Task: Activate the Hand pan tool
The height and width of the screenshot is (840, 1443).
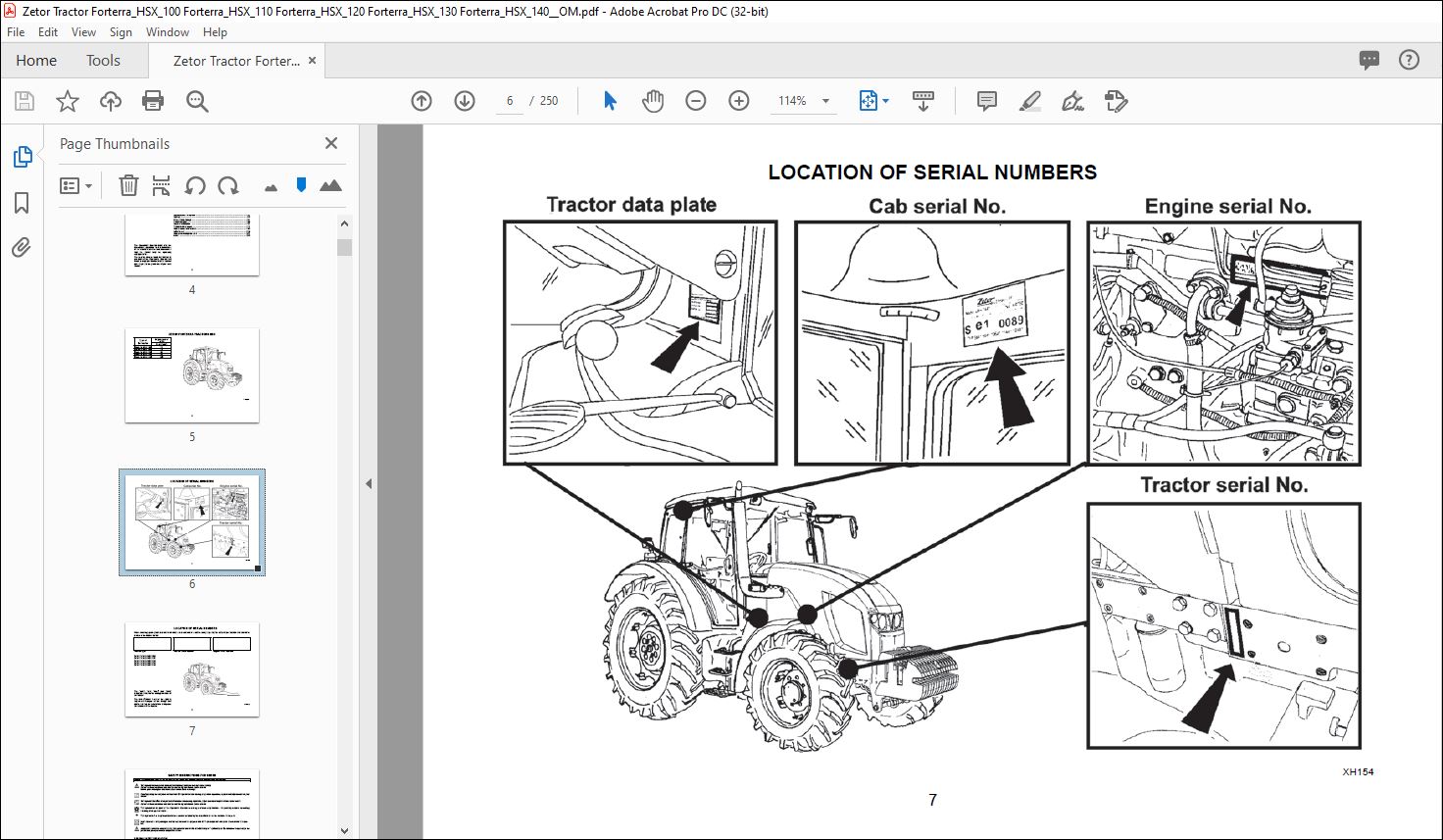Action: (x=653, y=101)
